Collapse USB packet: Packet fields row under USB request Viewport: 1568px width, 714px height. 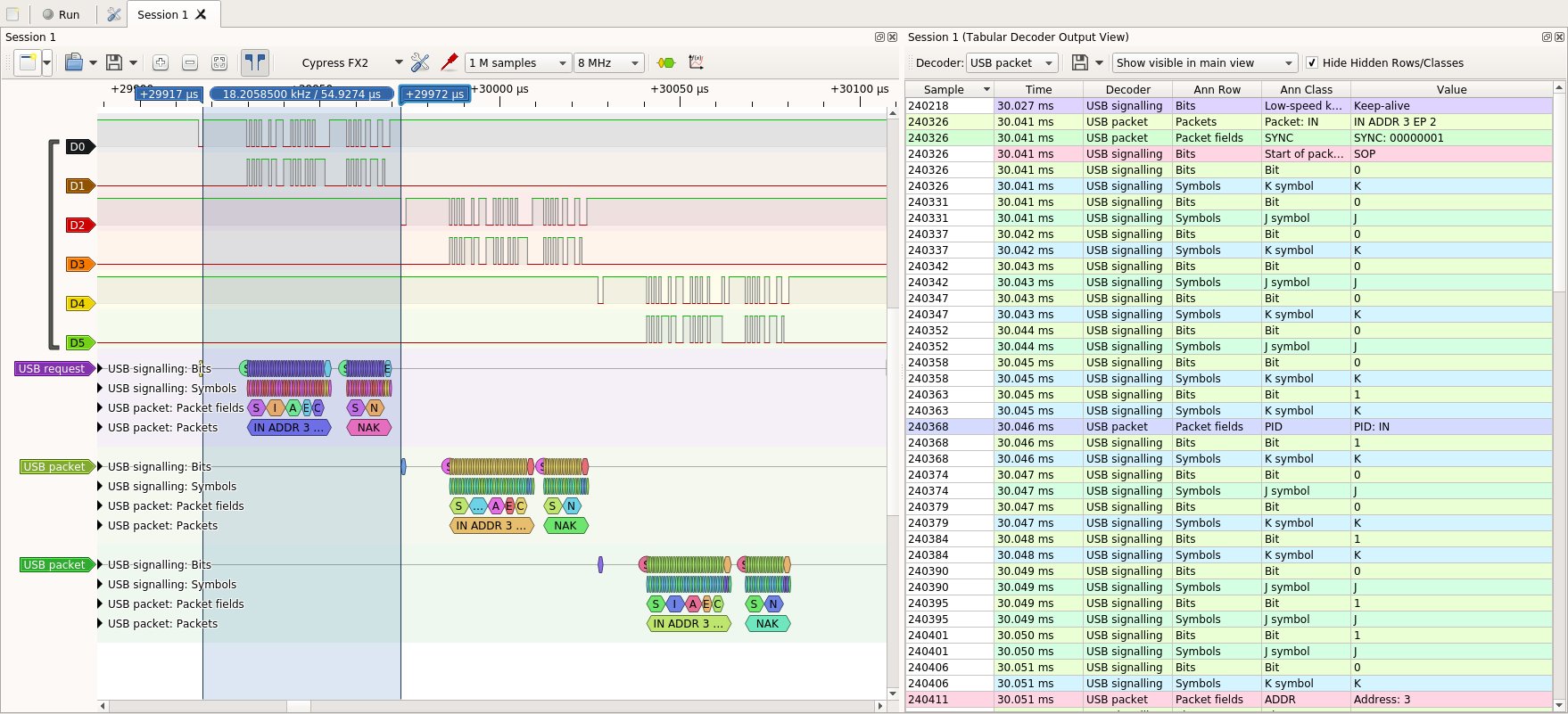click(x=100, y=407)
